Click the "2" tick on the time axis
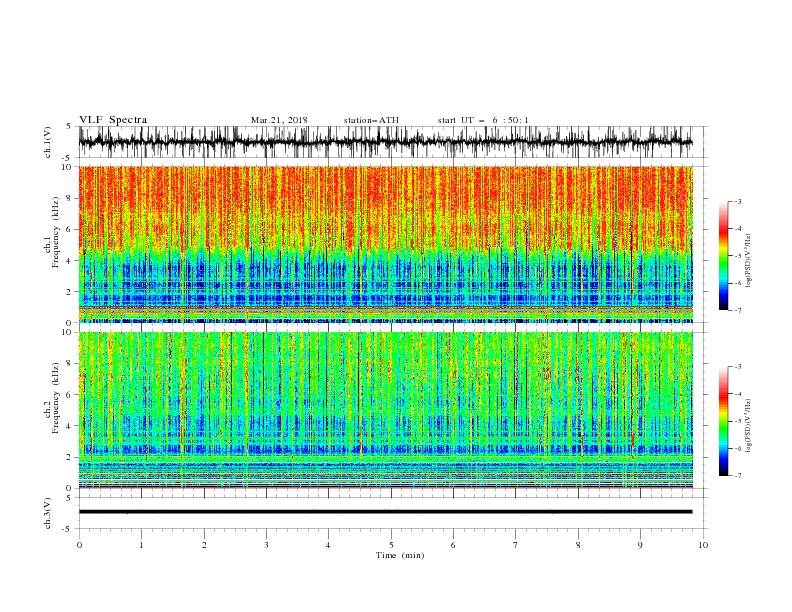 [204, 545]
